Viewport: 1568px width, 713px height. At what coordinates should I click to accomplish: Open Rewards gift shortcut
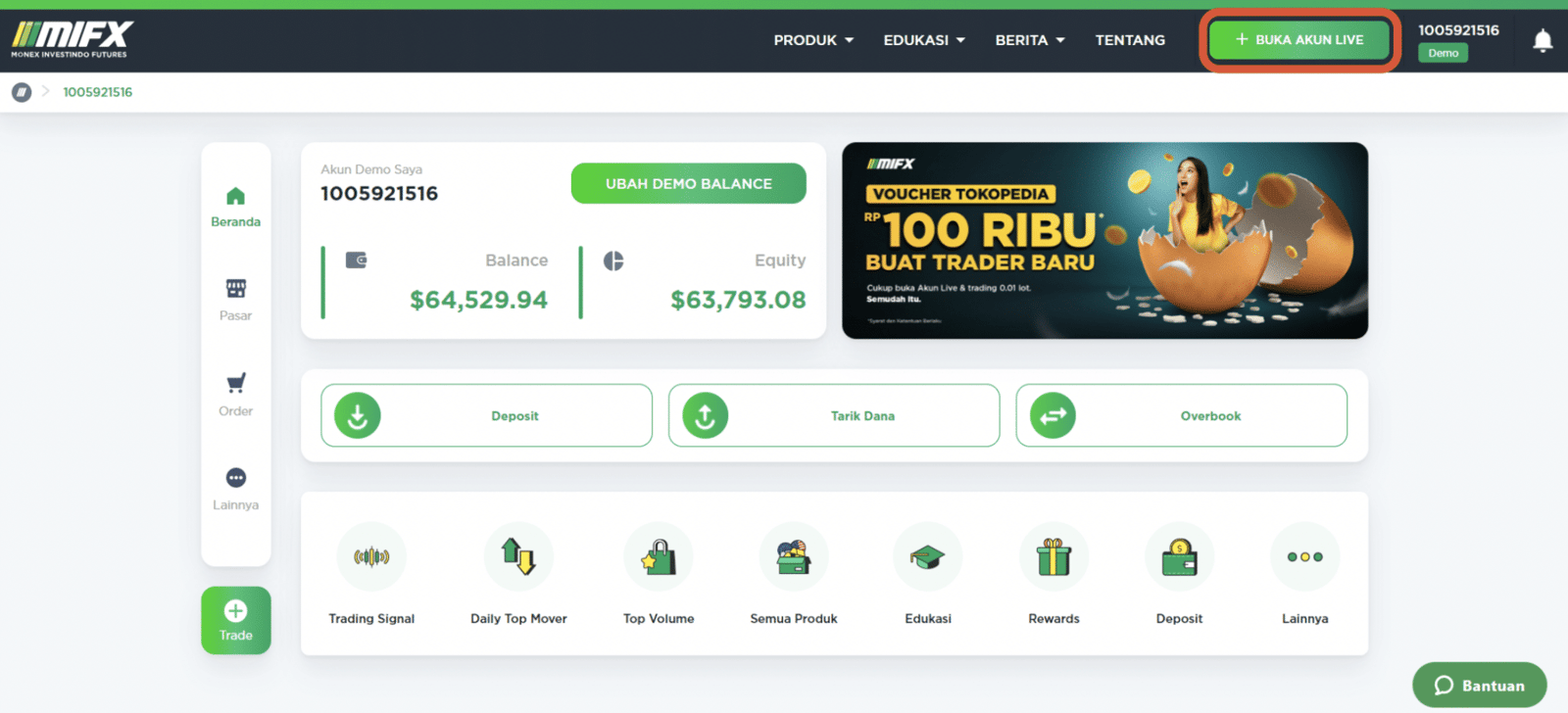pyautogui.click(x=1053, y=575)
